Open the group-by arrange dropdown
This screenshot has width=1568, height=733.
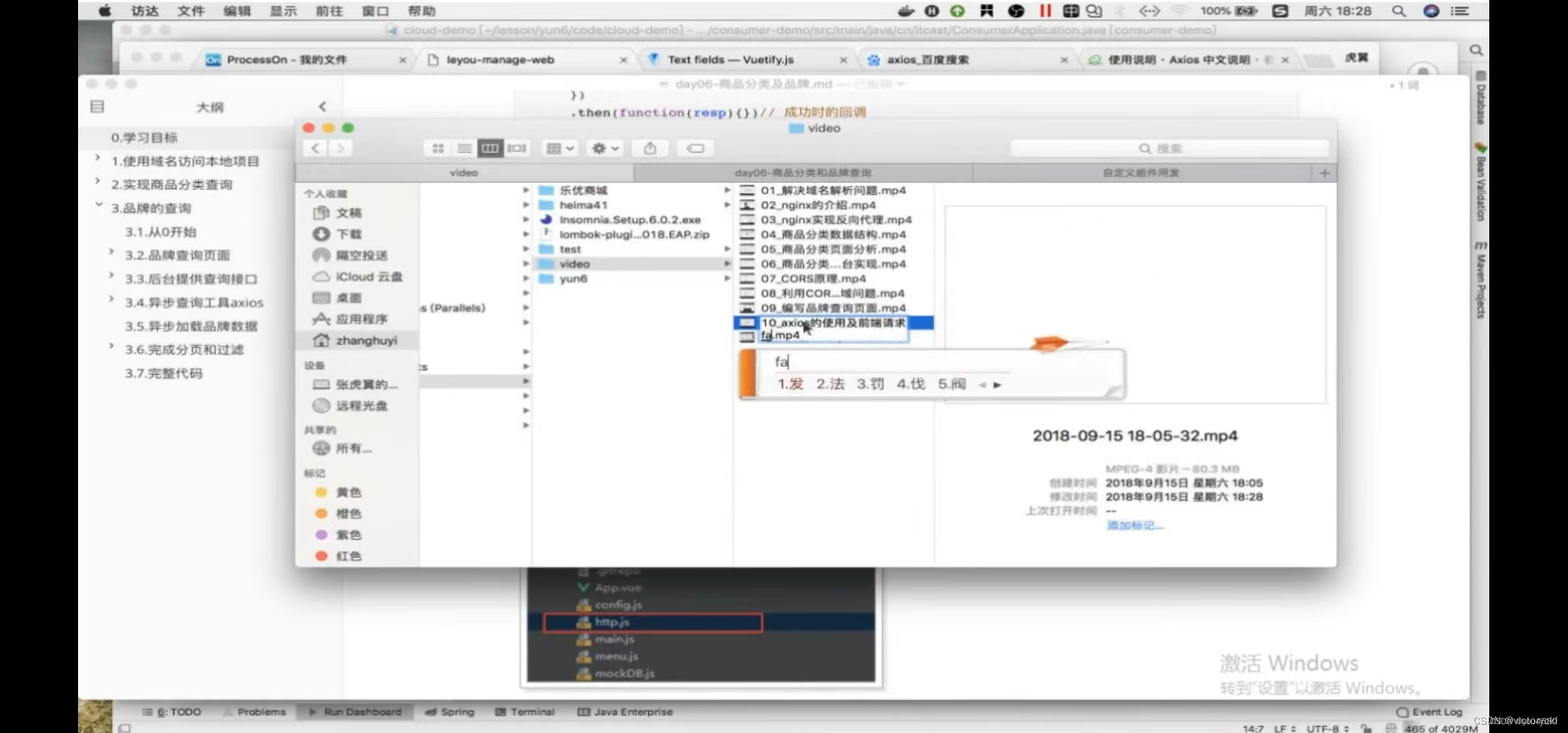pyautogui.click(x=559, y=148)
